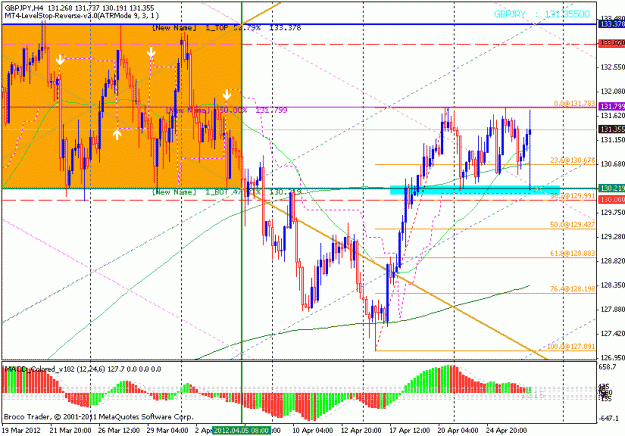Click the 658.7 MACD scale value
This screenshot has width=625, height=436.
[608, 367]
